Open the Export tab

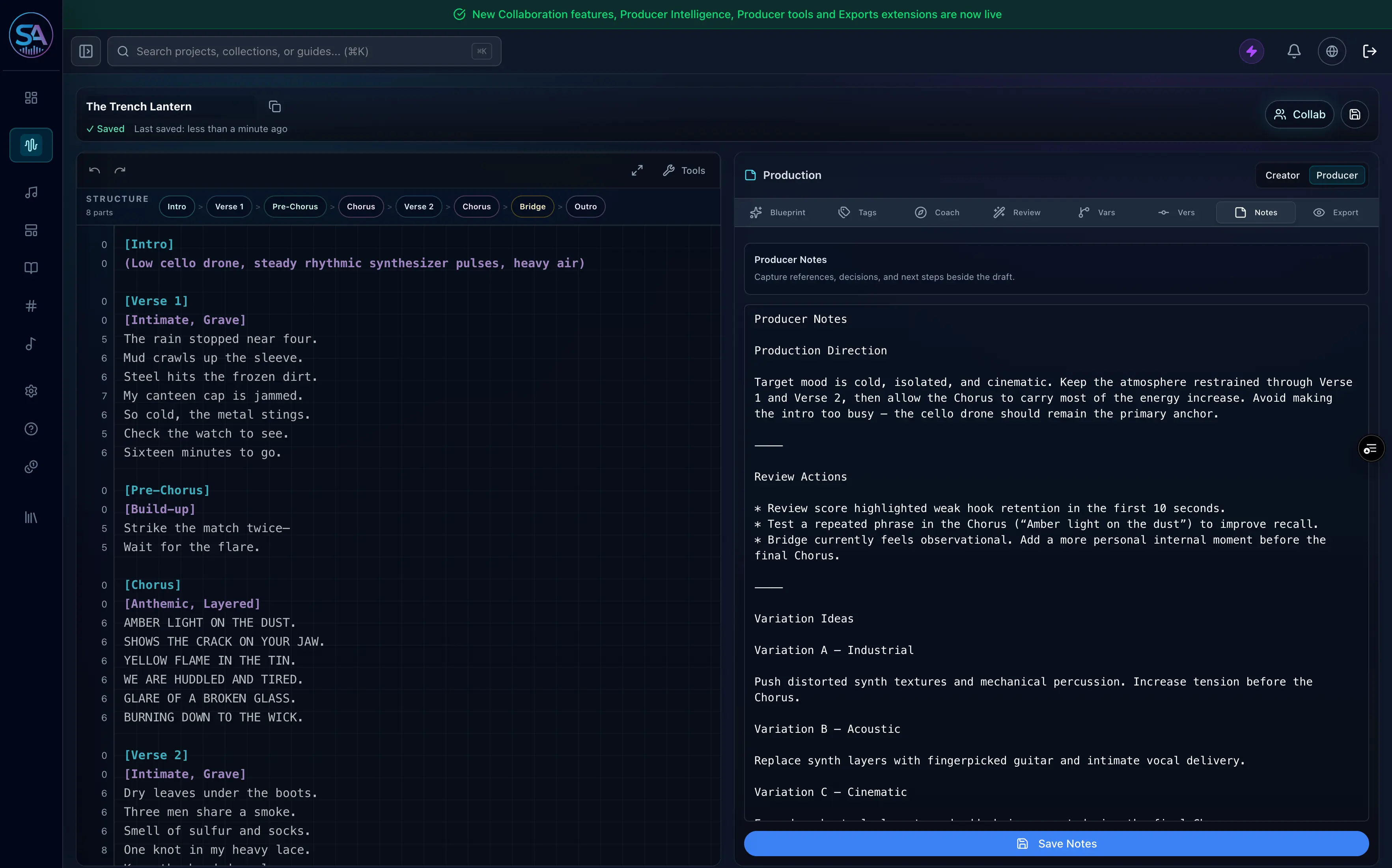[1336, 213]
